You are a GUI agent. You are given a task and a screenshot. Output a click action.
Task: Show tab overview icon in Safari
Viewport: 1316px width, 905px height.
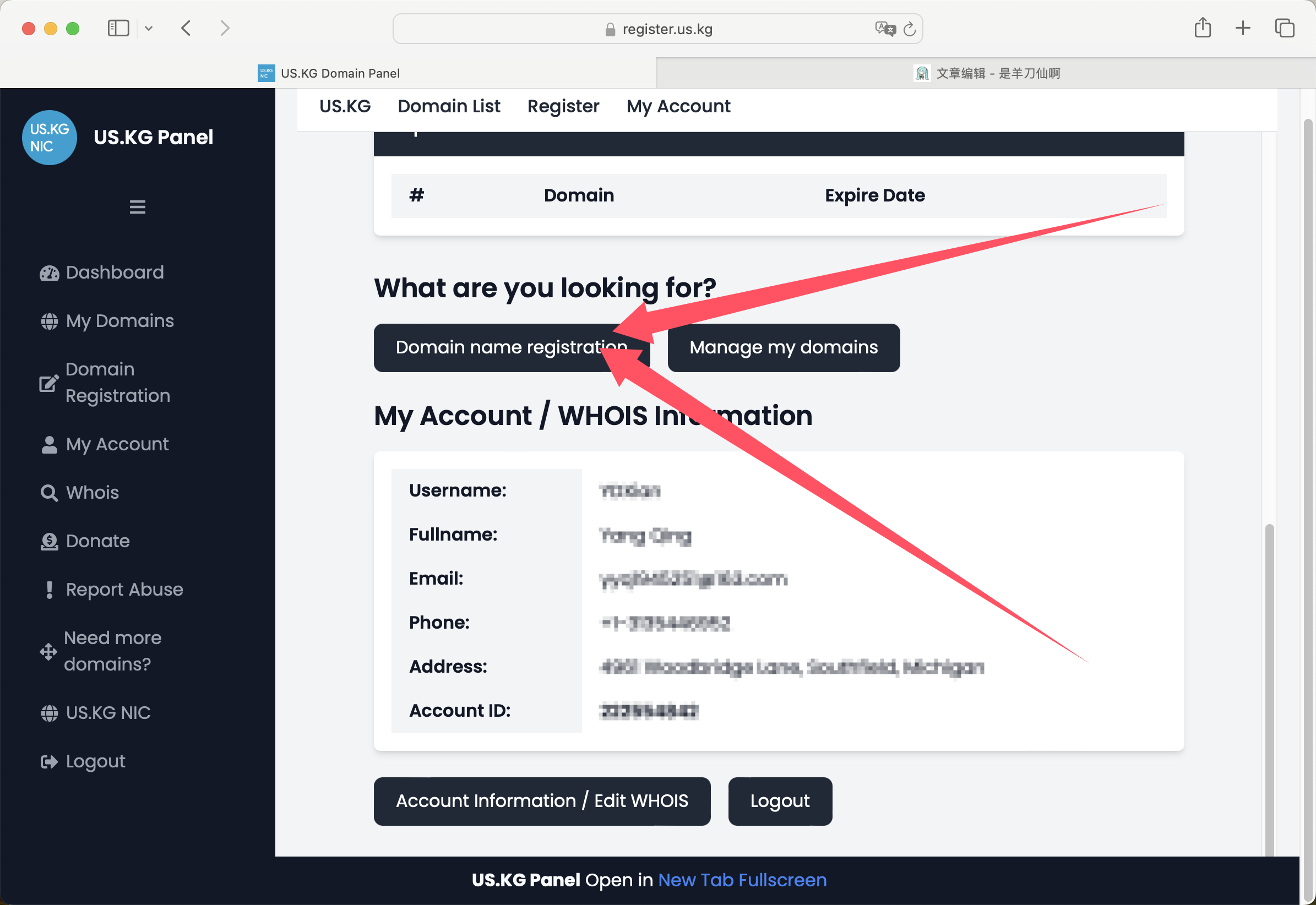1284,28
